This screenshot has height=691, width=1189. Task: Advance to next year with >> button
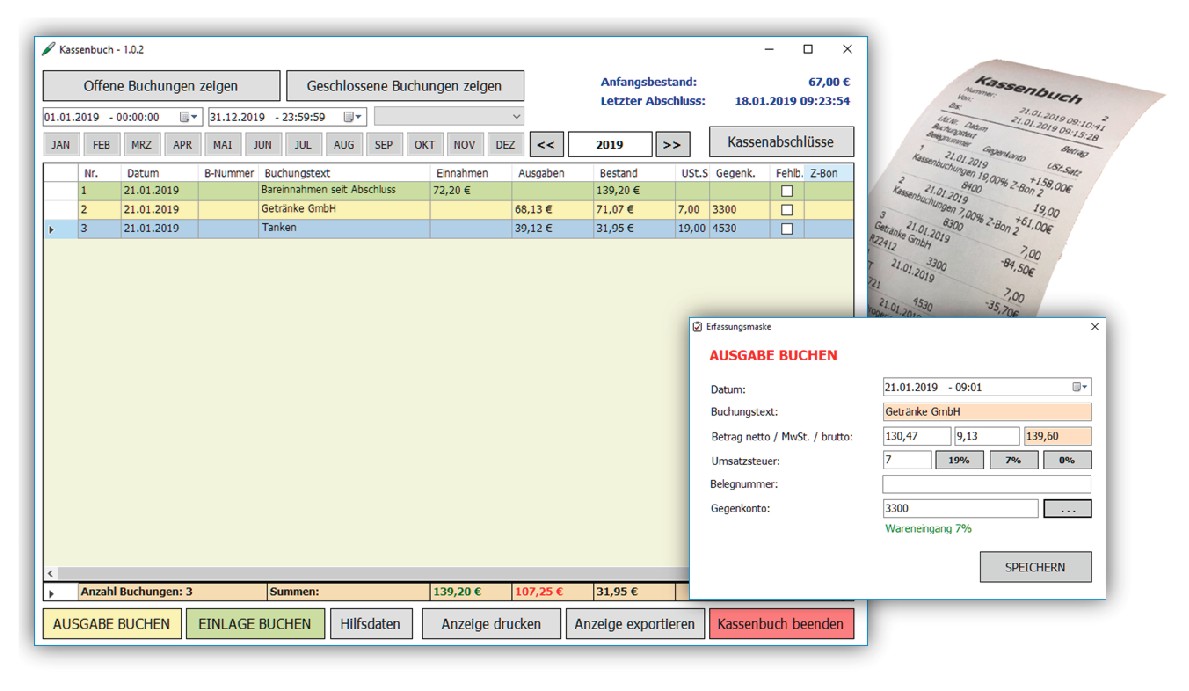click(x=672, y=144)
